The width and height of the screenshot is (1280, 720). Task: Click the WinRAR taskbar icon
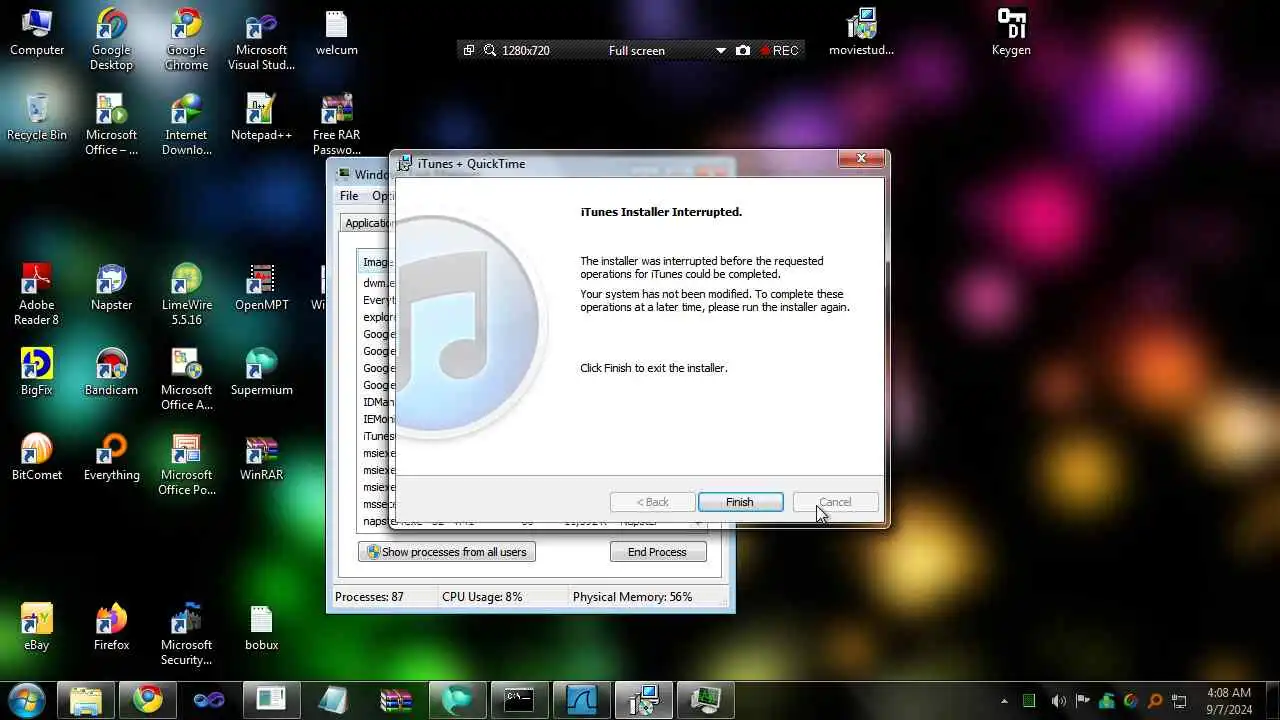pyautogui.click(x=396, y=699)
